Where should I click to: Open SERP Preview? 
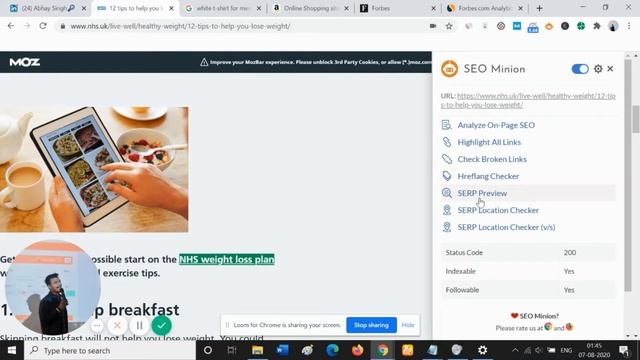point(482,193)
